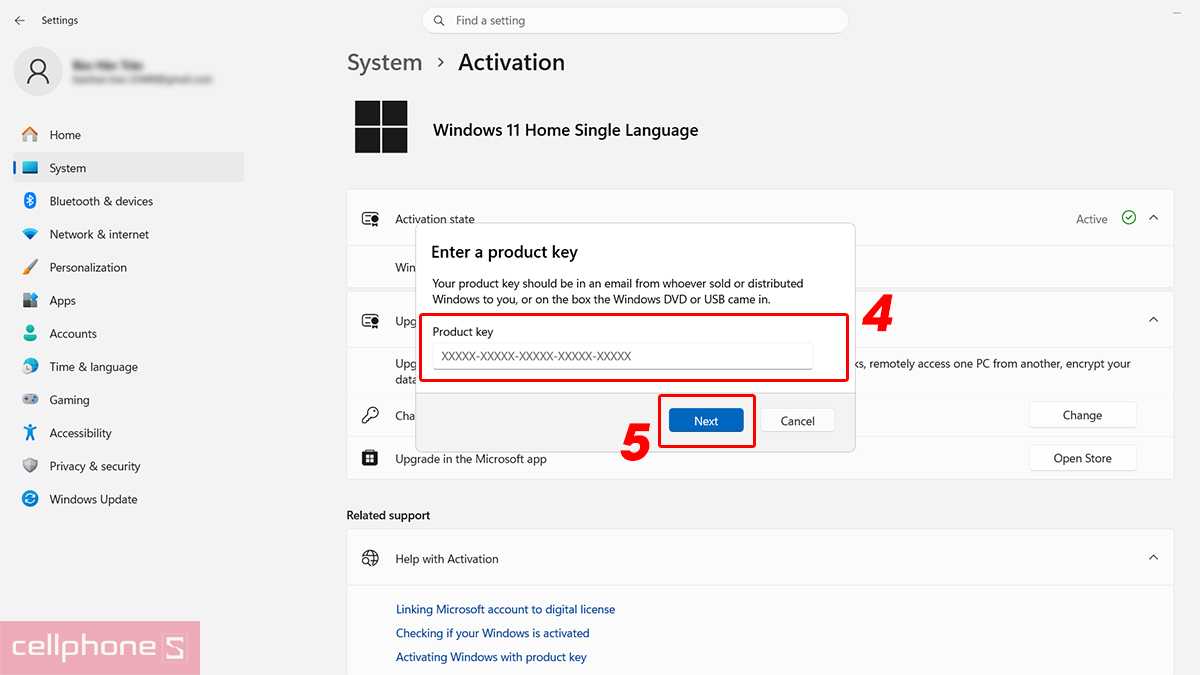Click the Accessibility figure icon
The image size is (1200, 675).
[x=30, y=433]
